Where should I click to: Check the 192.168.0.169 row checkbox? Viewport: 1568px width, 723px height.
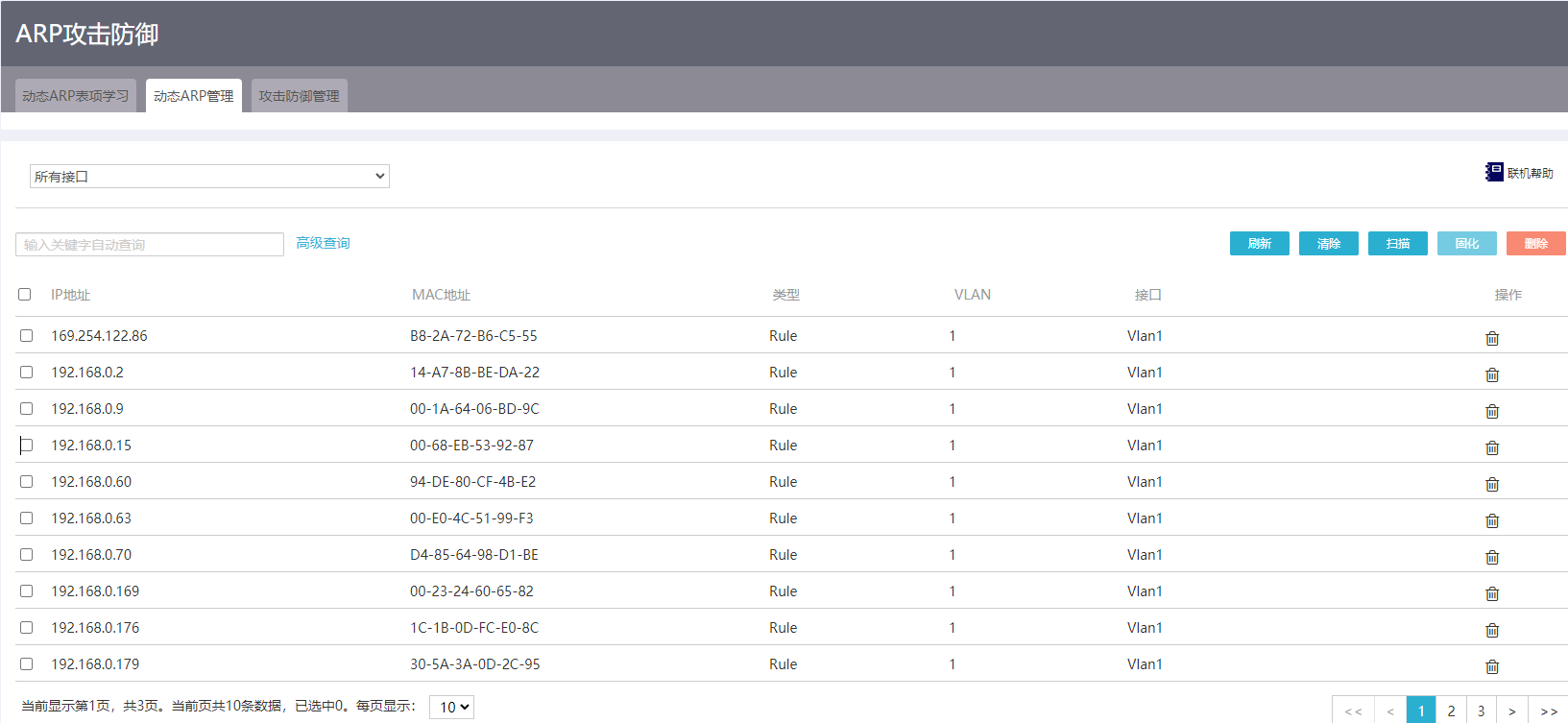point(27,591)
